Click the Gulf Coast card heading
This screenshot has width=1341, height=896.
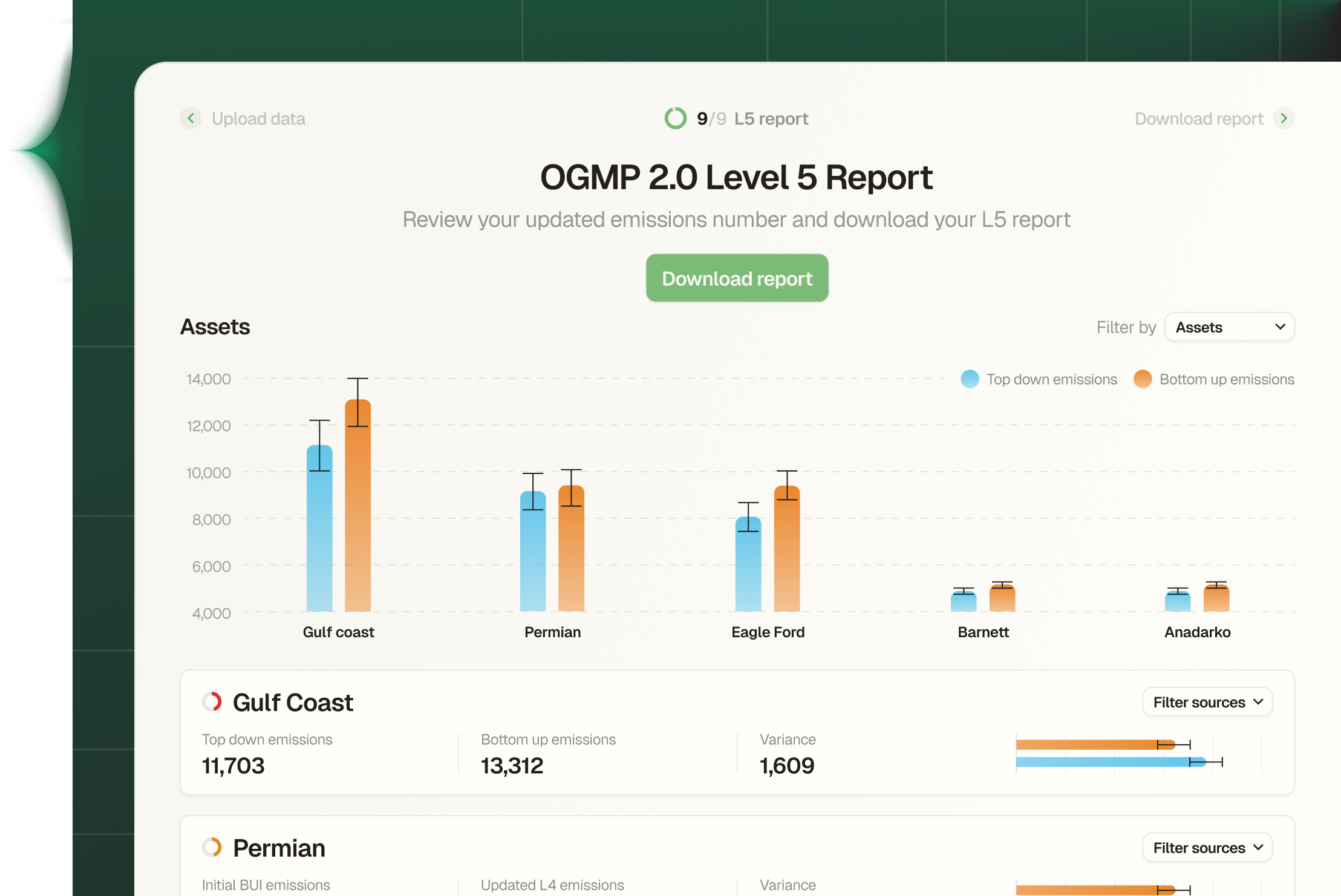click(x=293, y=703)
